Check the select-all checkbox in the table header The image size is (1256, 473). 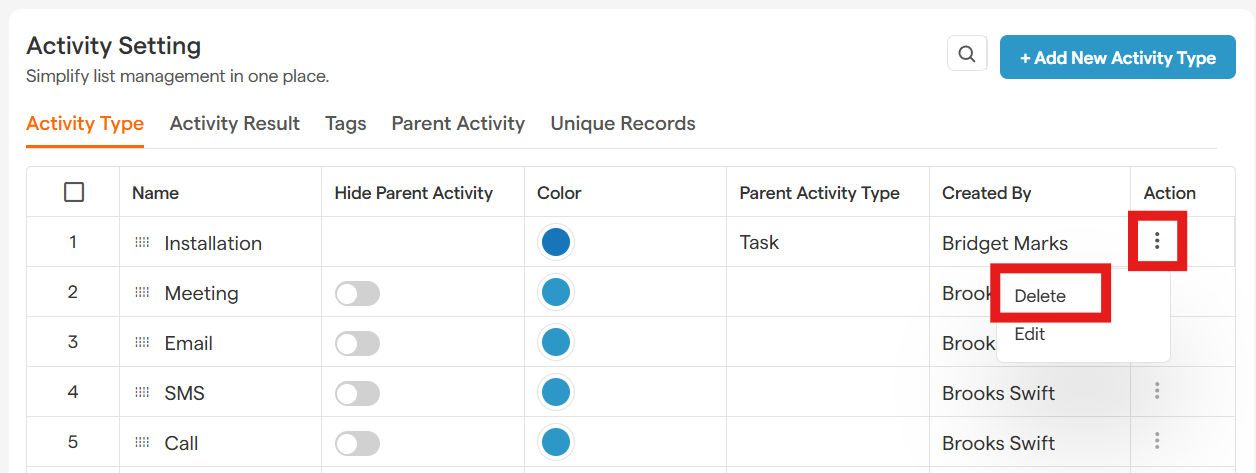click(x=73, y=192)
